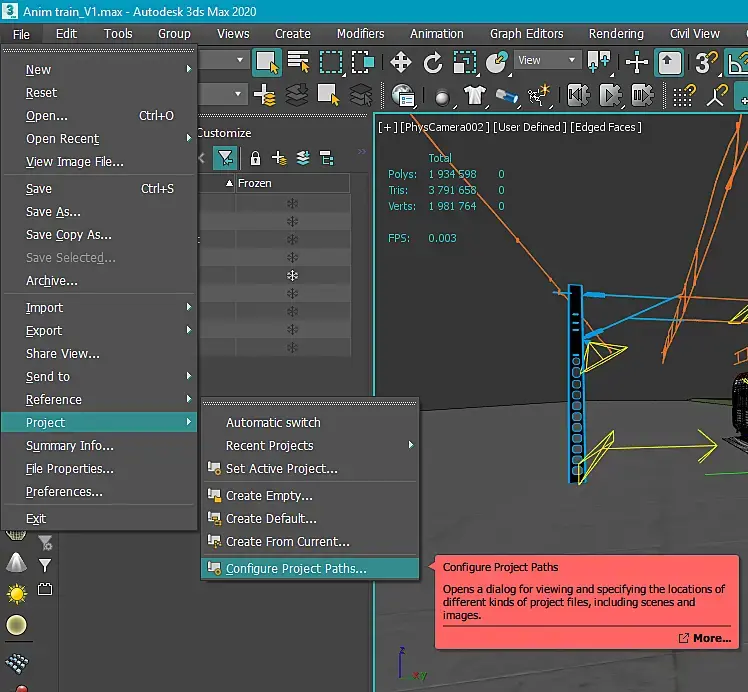
Task: Click the funnel with gear filter icon
Action: point(45,542)
